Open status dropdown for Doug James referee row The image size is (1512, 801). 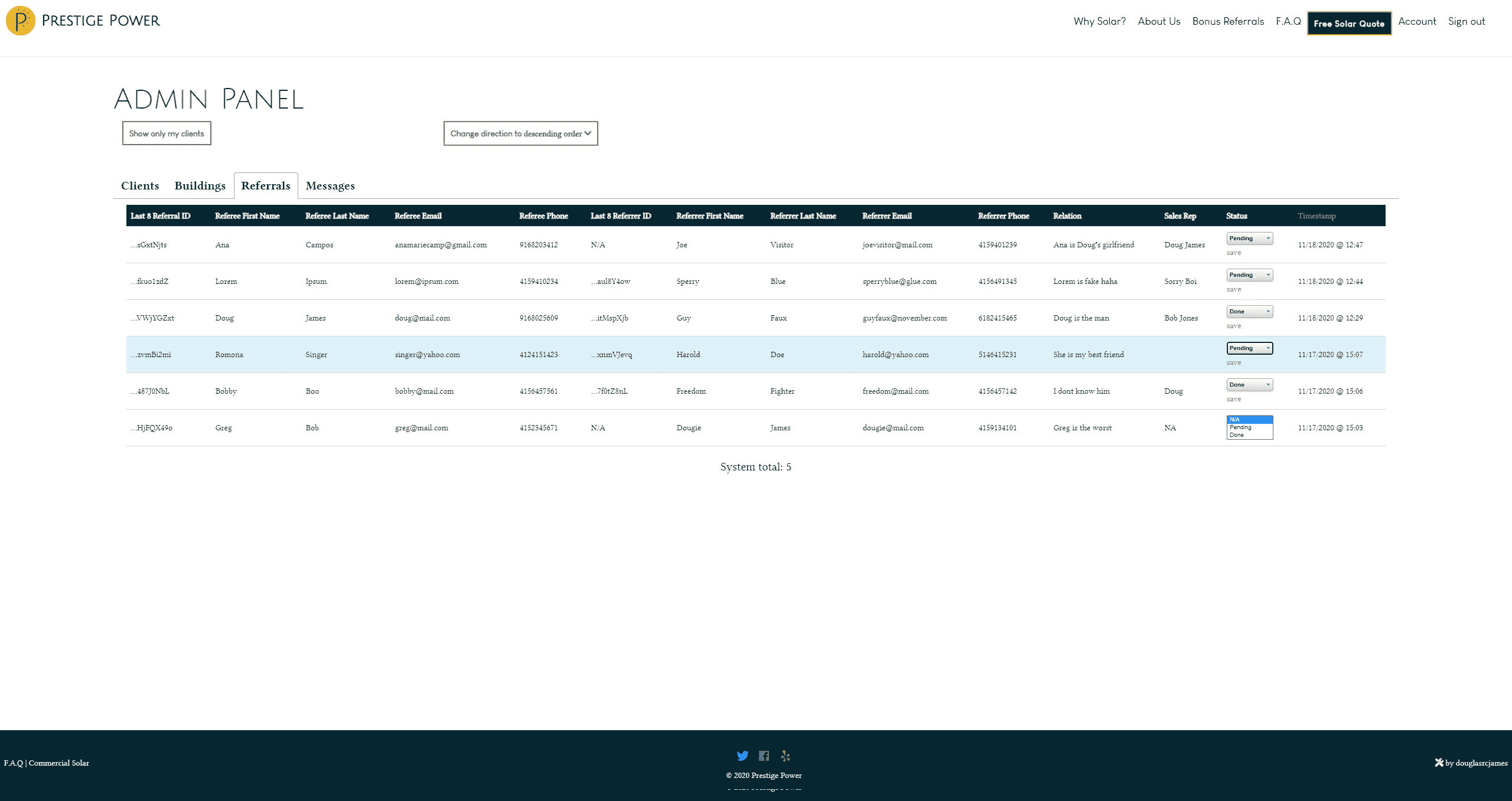coord(1250,312)
